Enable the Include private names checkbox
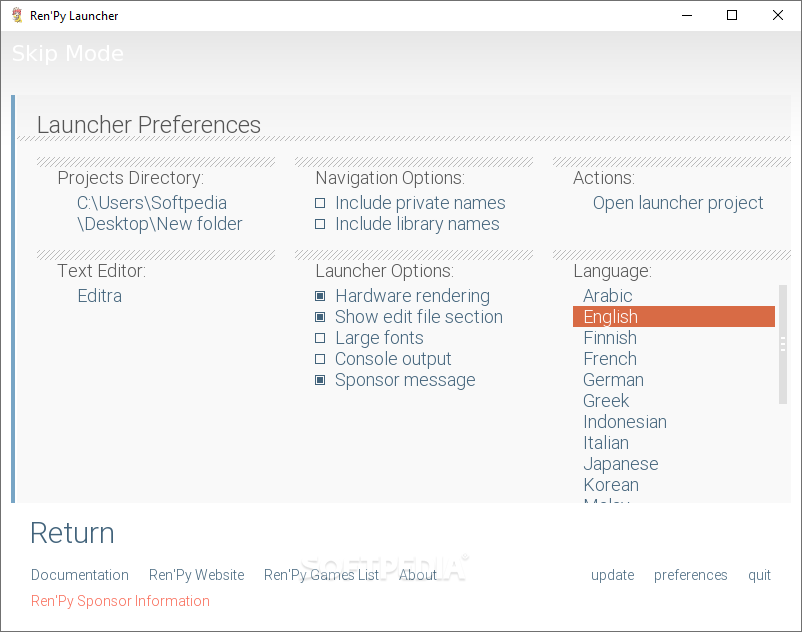This screenshot has height=632, width=802. click(x=320, y=204)
